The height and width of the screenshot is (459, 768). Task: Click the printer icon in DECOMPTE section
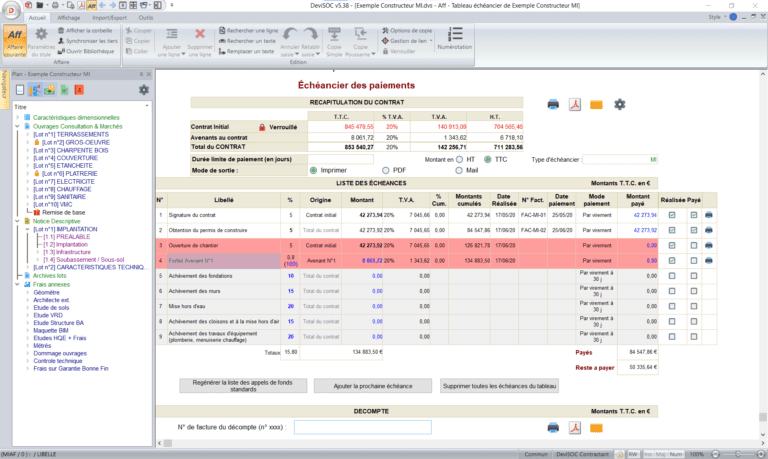pos(553,428)
